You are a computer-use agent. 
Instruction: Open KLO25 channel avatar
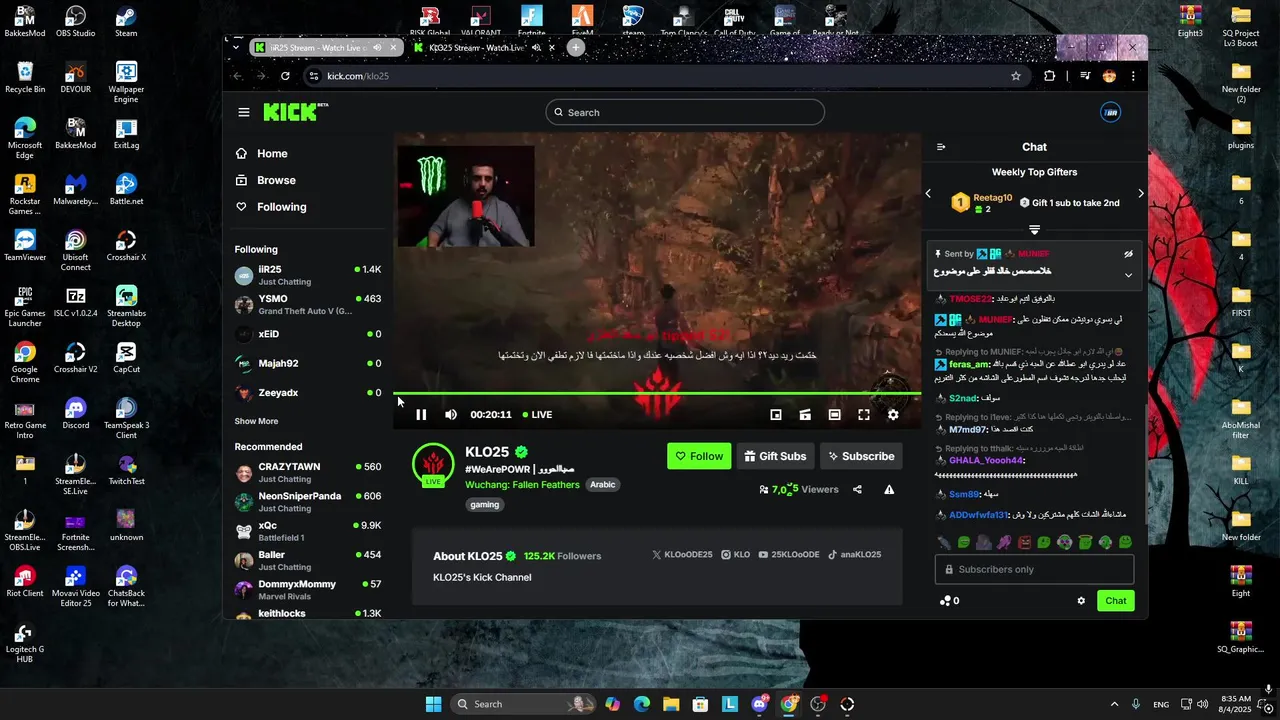[433, 465]
